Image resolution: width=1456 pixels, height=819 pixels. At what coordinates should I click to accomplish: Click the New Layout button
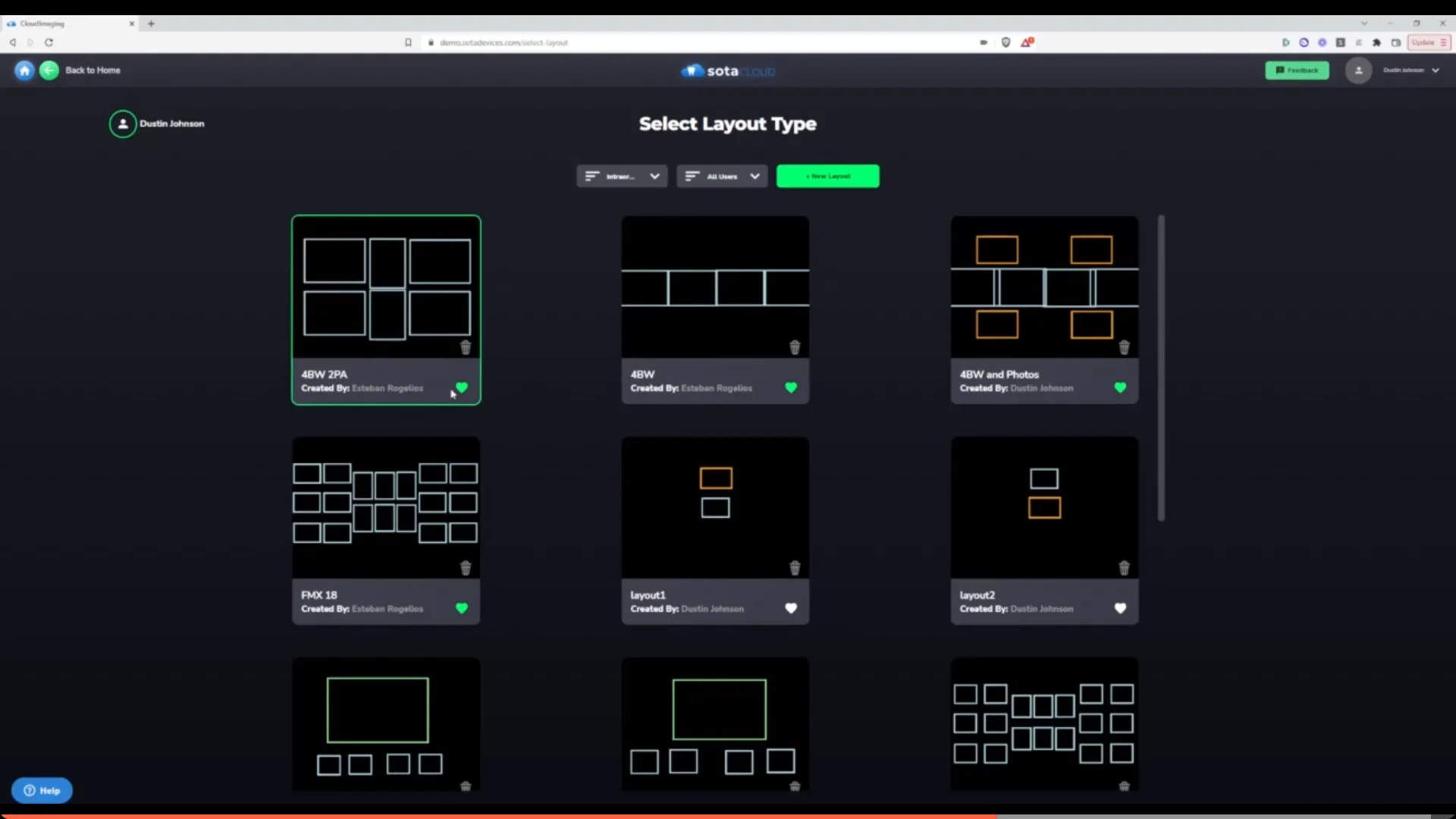[827, 176]
